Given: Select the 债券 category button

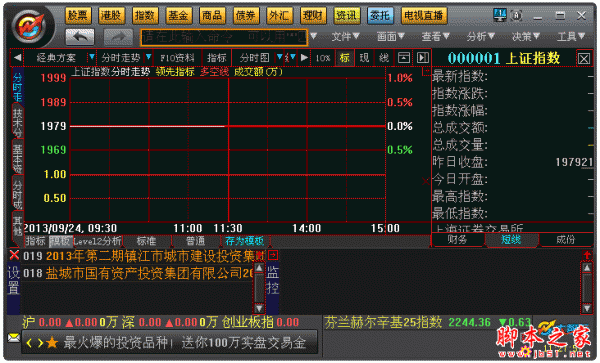Looking at the screenshot, I should (246, 16).
